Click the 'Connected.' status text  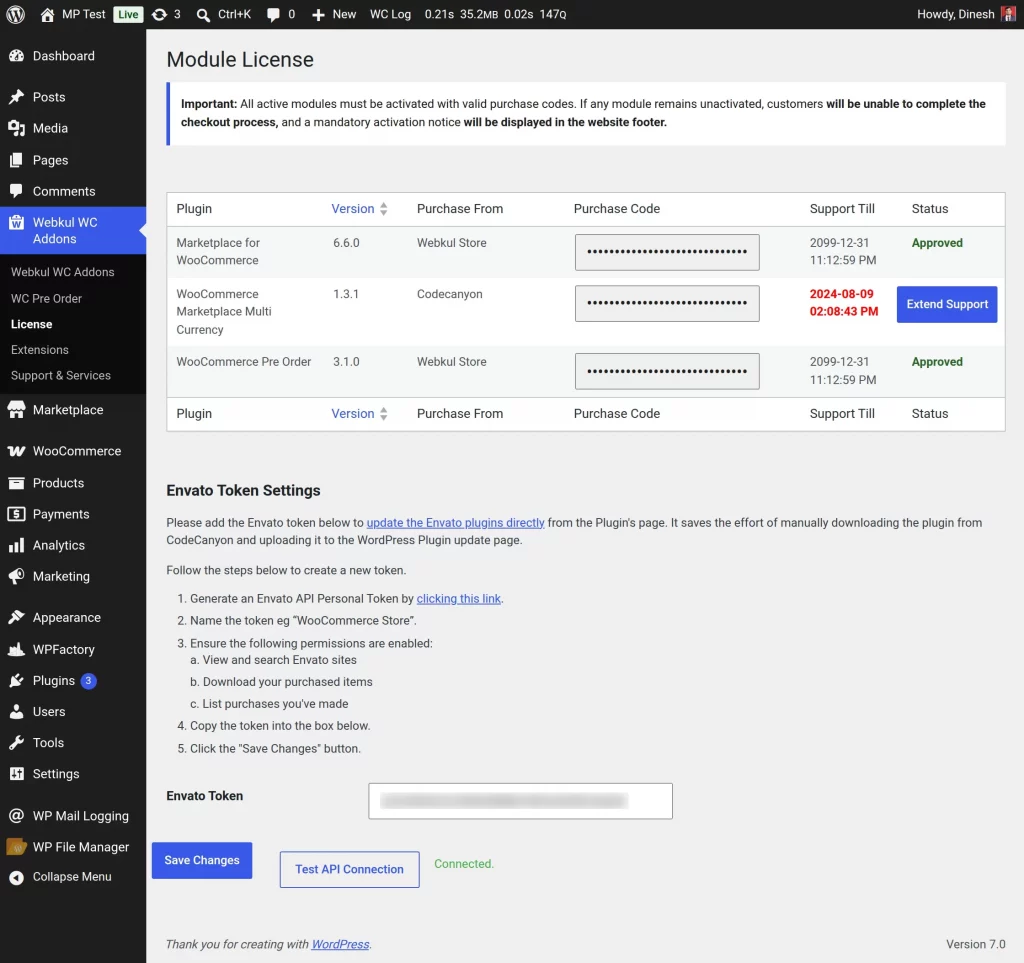464,864
